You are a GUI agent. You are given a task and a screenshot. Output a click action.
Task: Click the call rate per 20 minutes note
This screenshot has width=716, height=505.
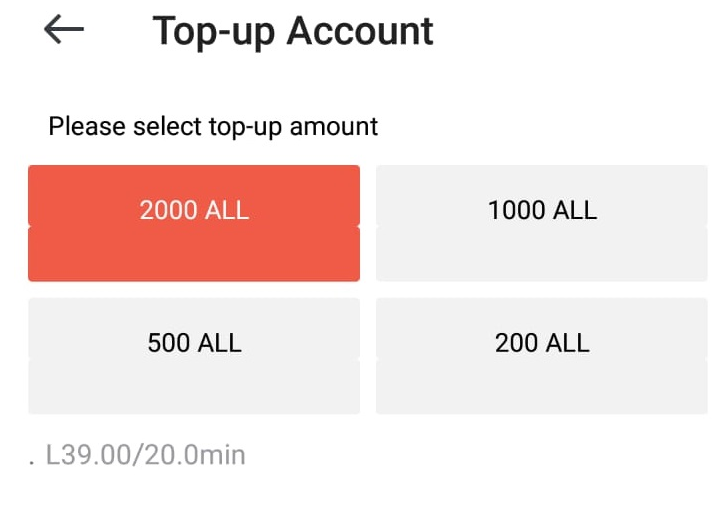click(145, 456)
